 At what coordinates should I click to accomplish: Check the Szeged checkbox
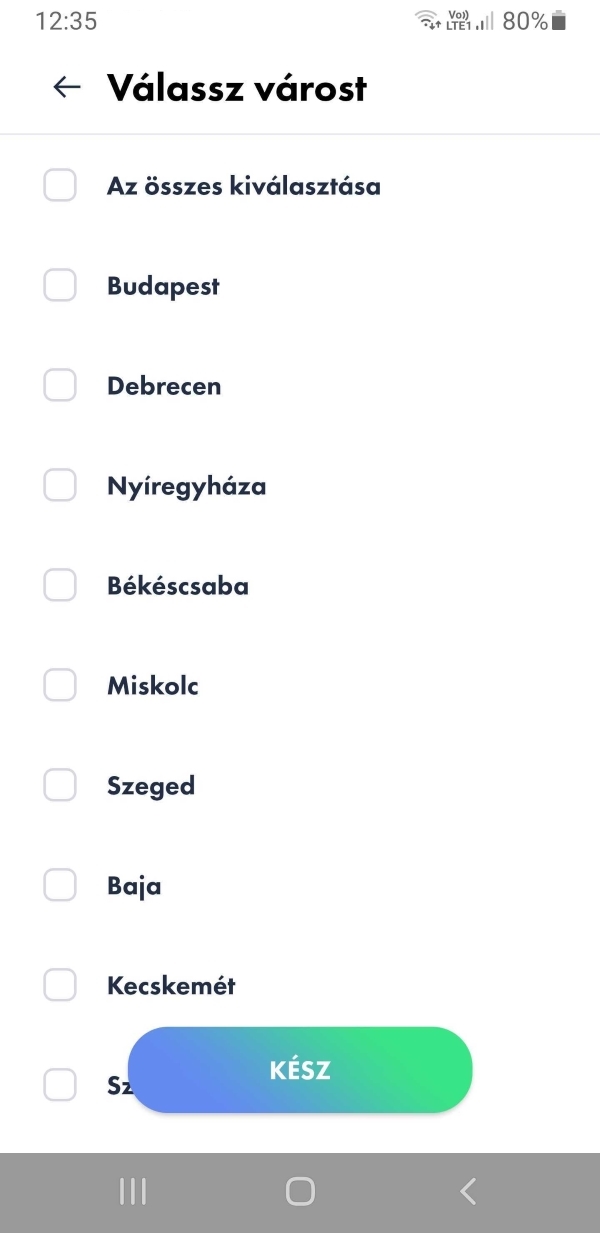click(60, 786)
